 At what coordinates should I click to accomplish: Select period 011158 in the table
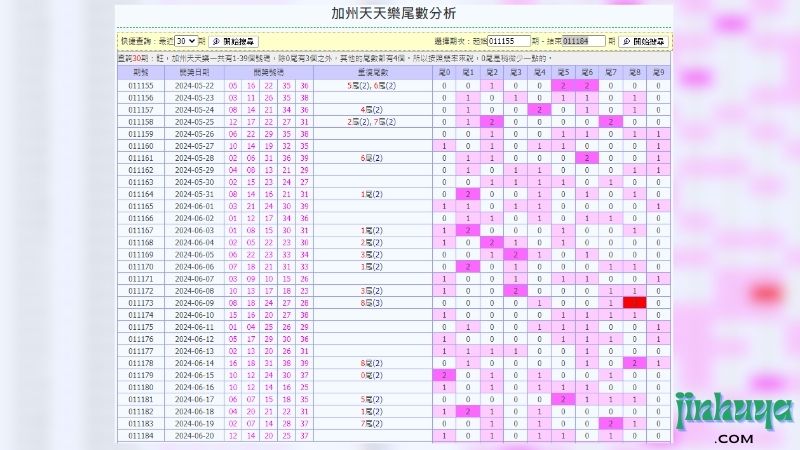(x=141, y=122)
